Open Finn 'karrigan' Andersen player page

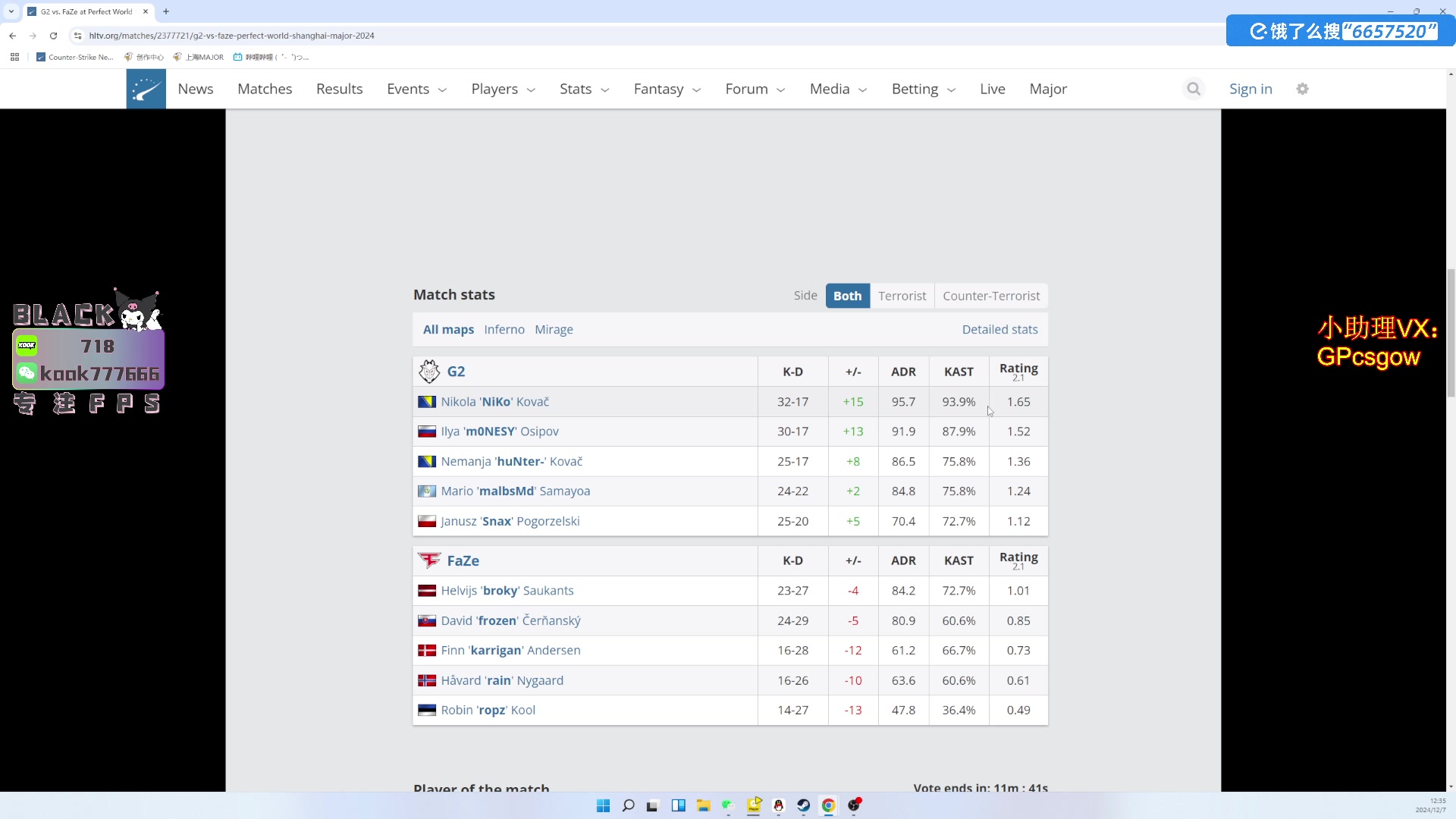pyautogui.click(x=510, y=651)
